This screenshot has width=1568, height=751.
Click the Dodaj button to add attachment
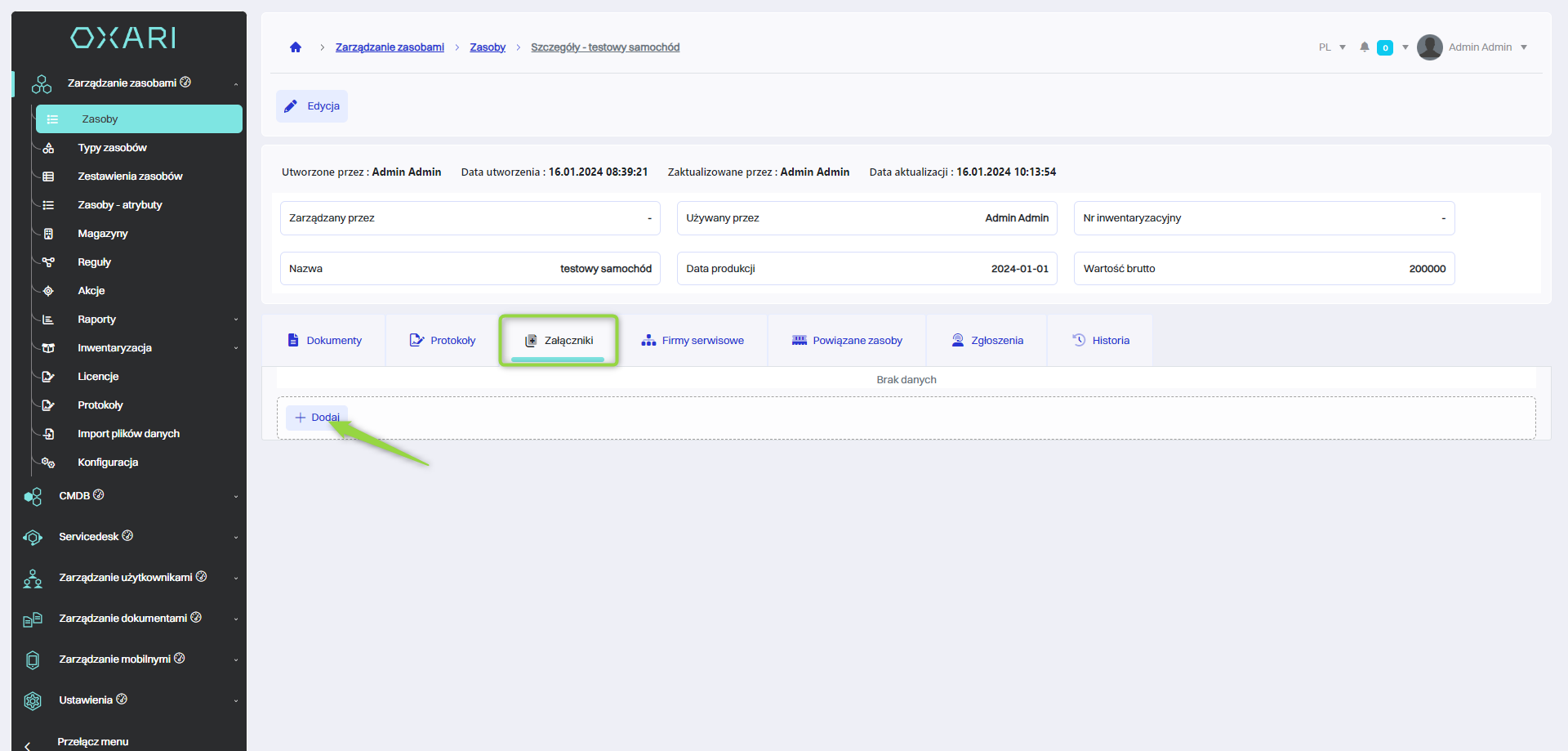(x=317, y=418)
